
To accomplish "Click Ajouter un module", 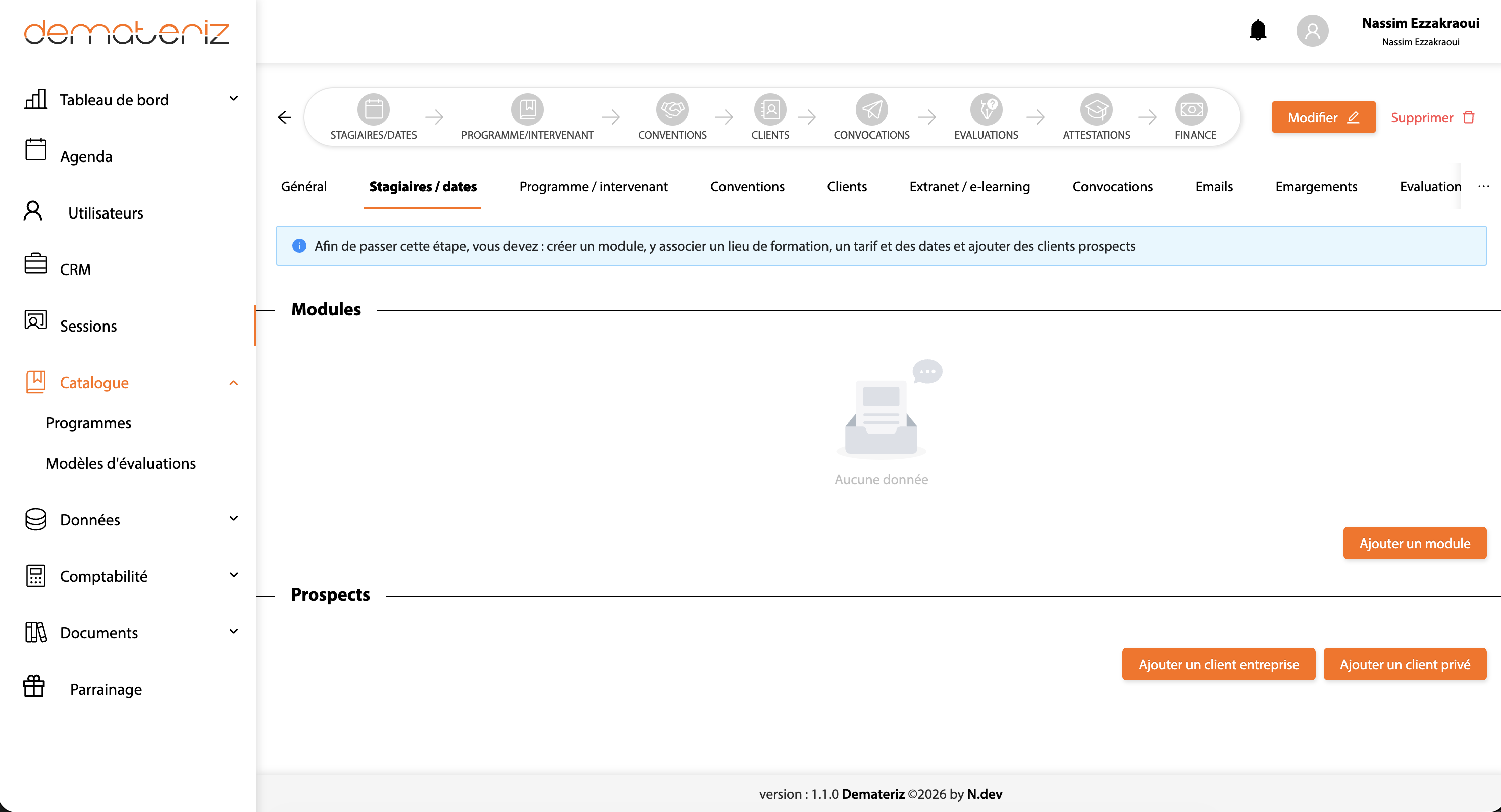I will (x=1414, y=543).
